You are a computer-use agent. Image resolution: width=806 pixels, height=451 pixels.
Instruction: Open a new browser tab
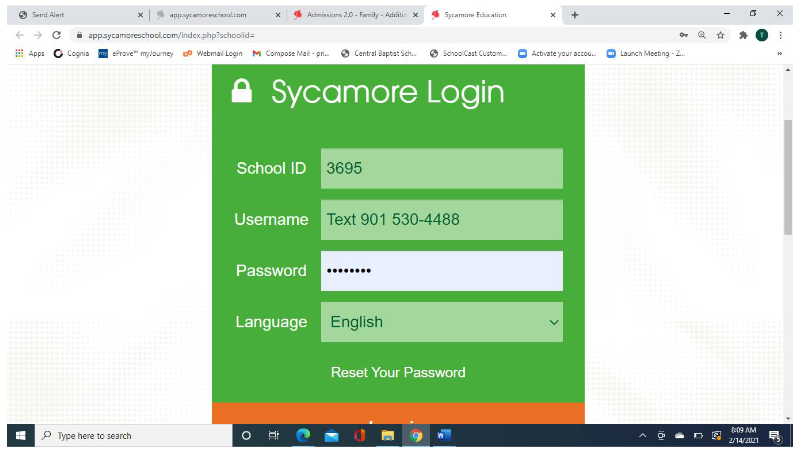point(575,15)
